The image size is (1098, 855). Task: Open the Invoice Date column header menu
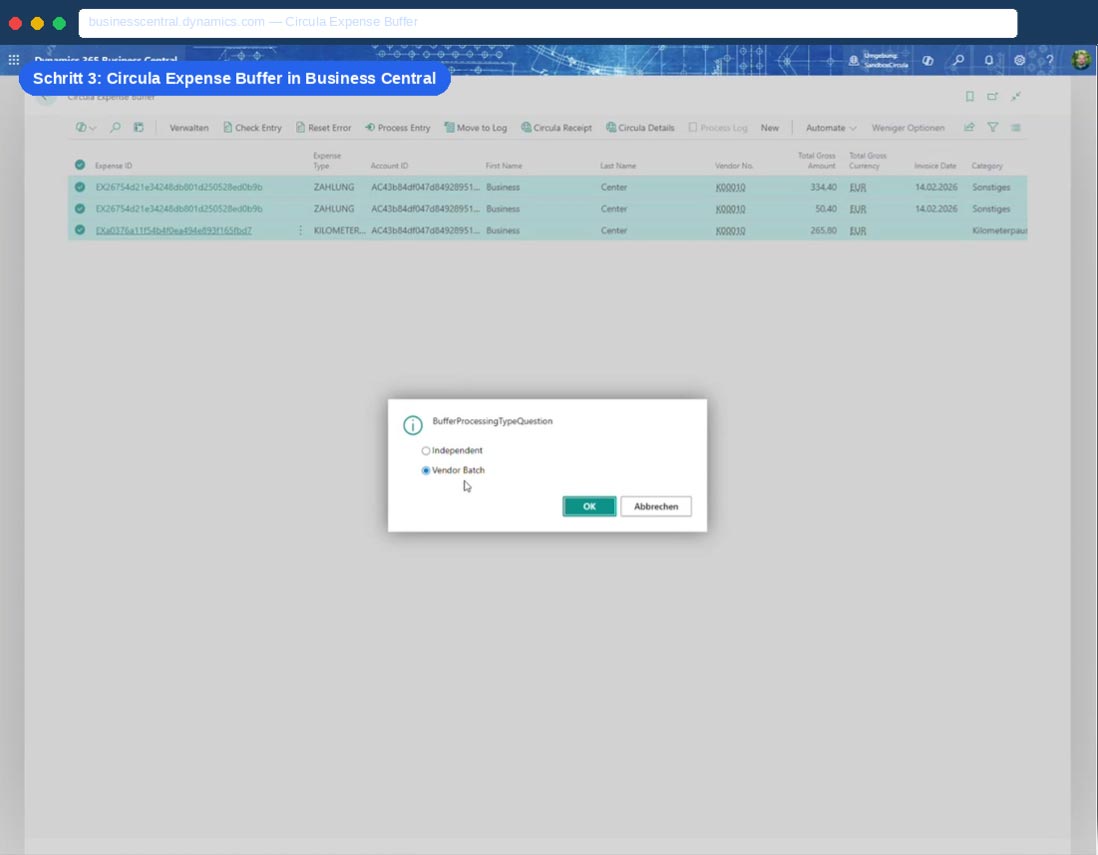pyautogui.click(x=935, y=166)
